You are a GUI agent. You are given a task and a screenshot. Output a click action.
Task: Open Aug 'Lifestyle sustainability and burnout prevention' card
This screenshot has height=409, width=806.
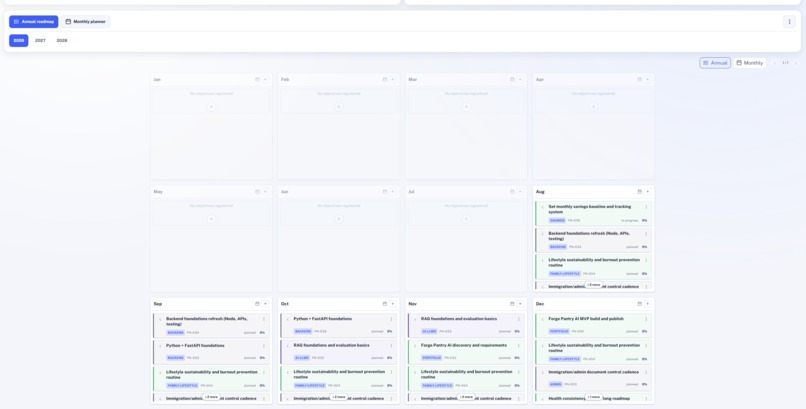coord(594,267)
